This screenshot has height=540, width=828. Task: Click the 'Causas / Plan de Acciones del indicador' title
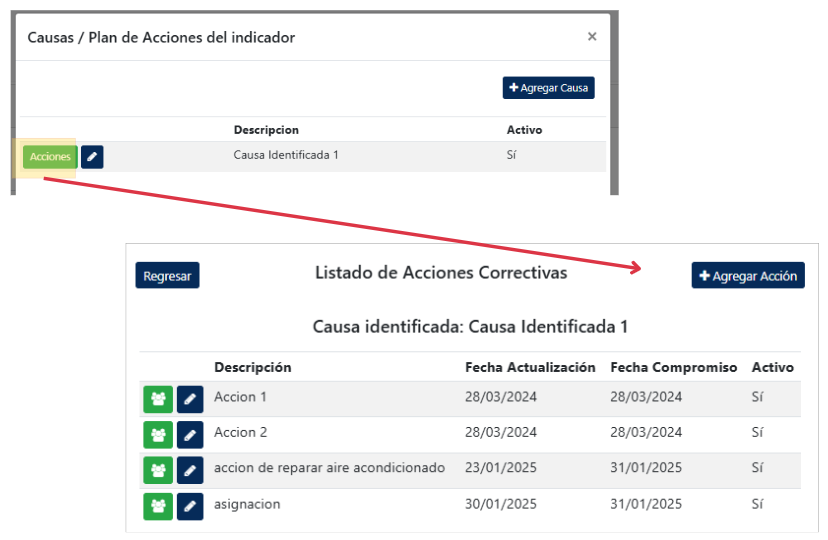(161, 37)
